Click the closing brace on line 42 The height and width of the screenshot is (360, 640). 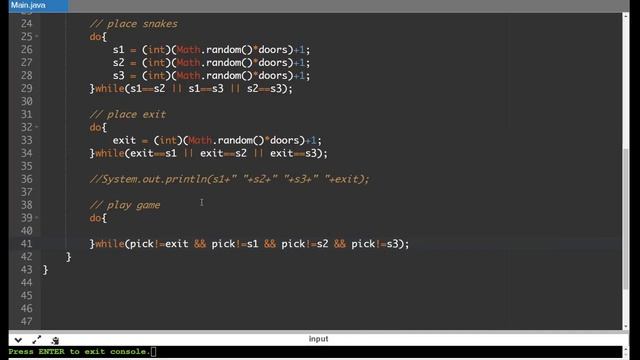pos(69,257)
